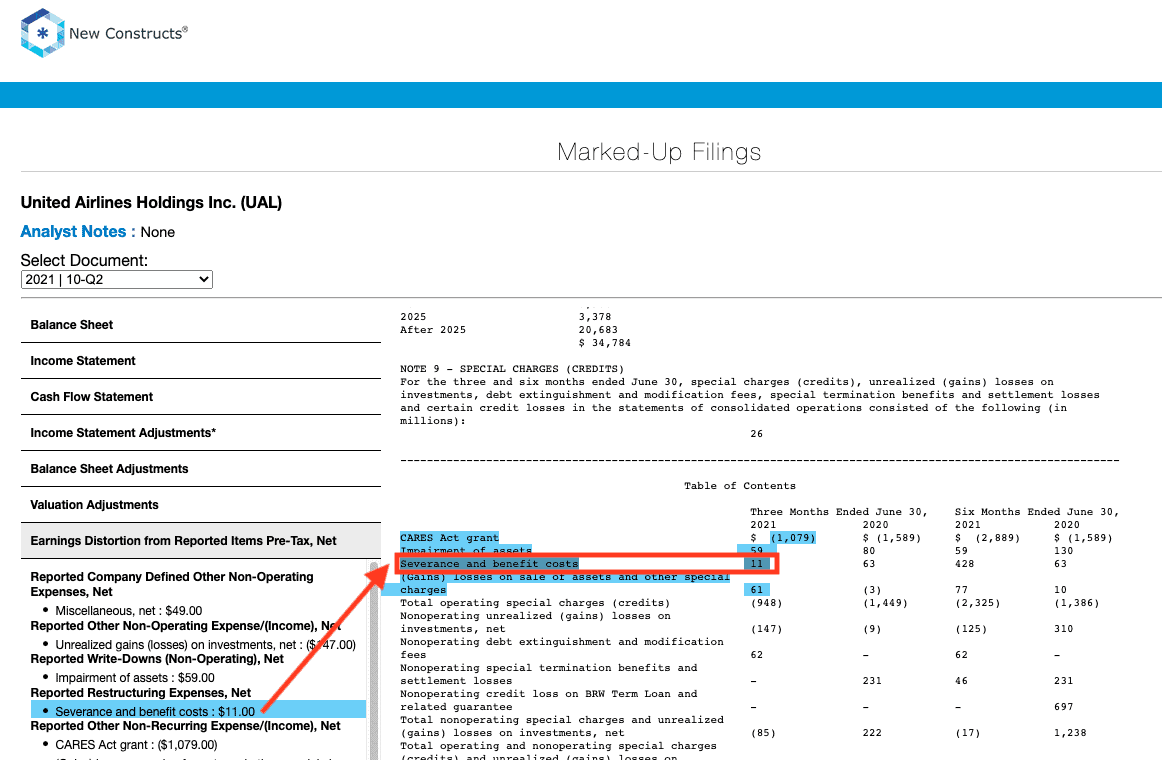
Task: Click highlighted 'CARES Act grant' row label in filing
Action: click(x=449, y=538)
